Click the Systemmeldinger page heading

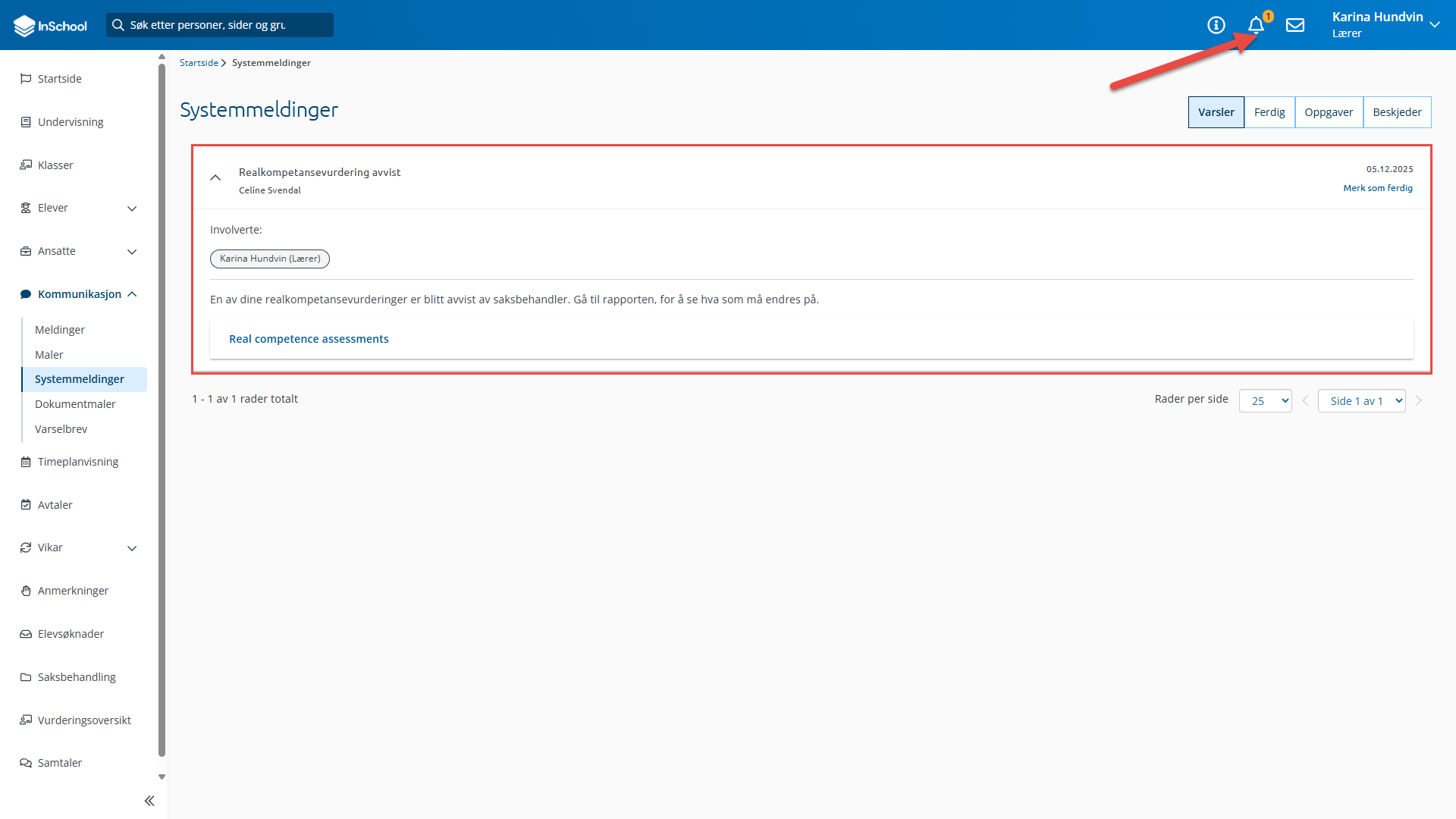(259, 110)
